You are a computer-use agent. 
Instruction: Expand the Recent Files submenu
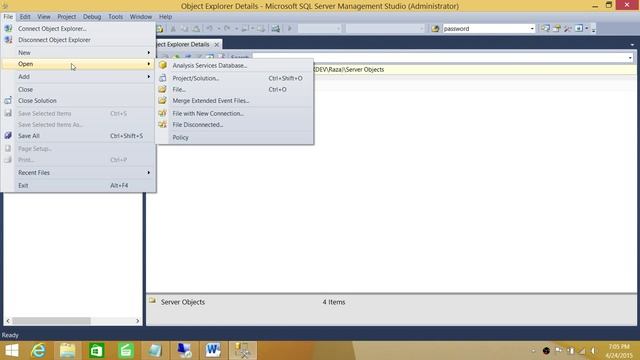coord(79,173)
